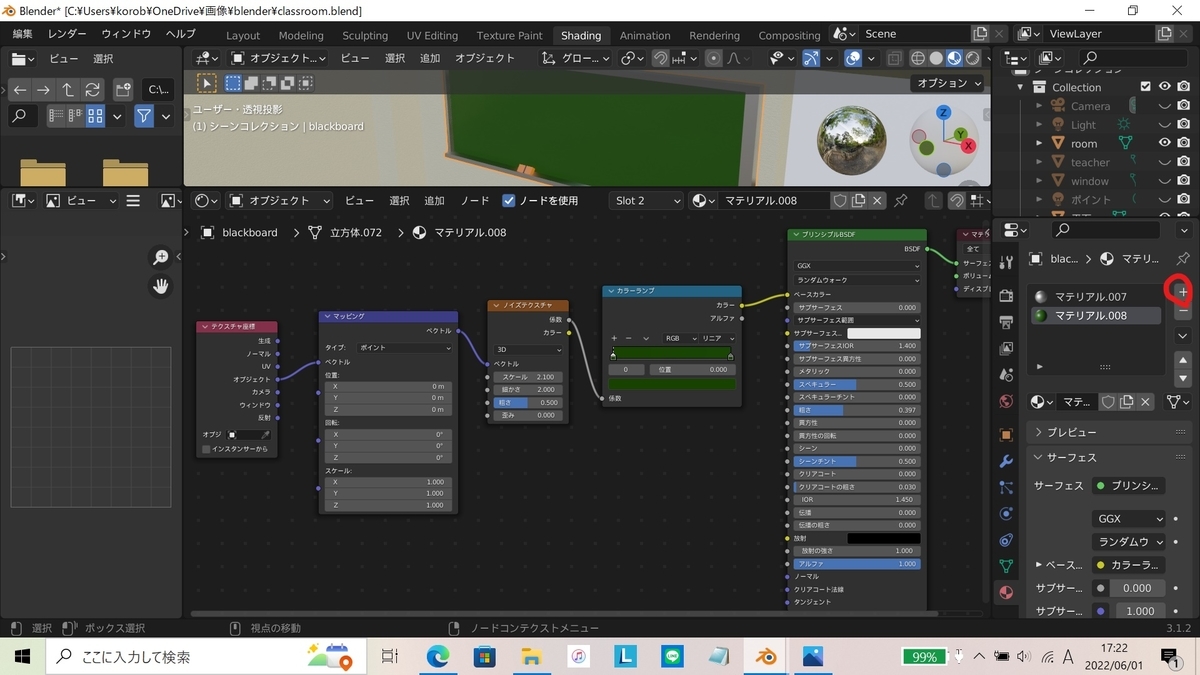Viewport: 1200px width, 675px height.
Task: Click the オプション button in viewport
Action: 948,83
